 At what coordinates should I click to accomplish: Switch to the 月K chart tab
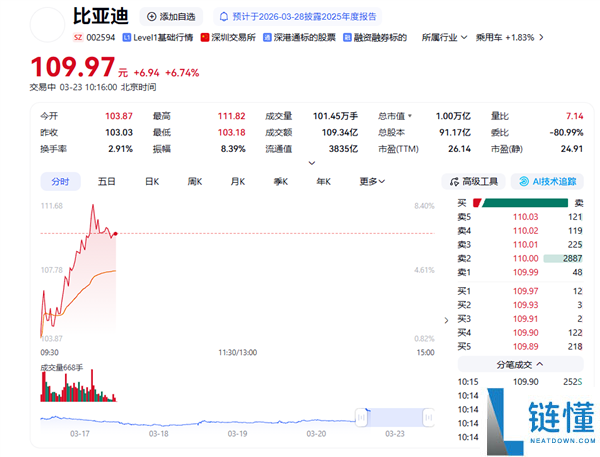coord(238,181)
